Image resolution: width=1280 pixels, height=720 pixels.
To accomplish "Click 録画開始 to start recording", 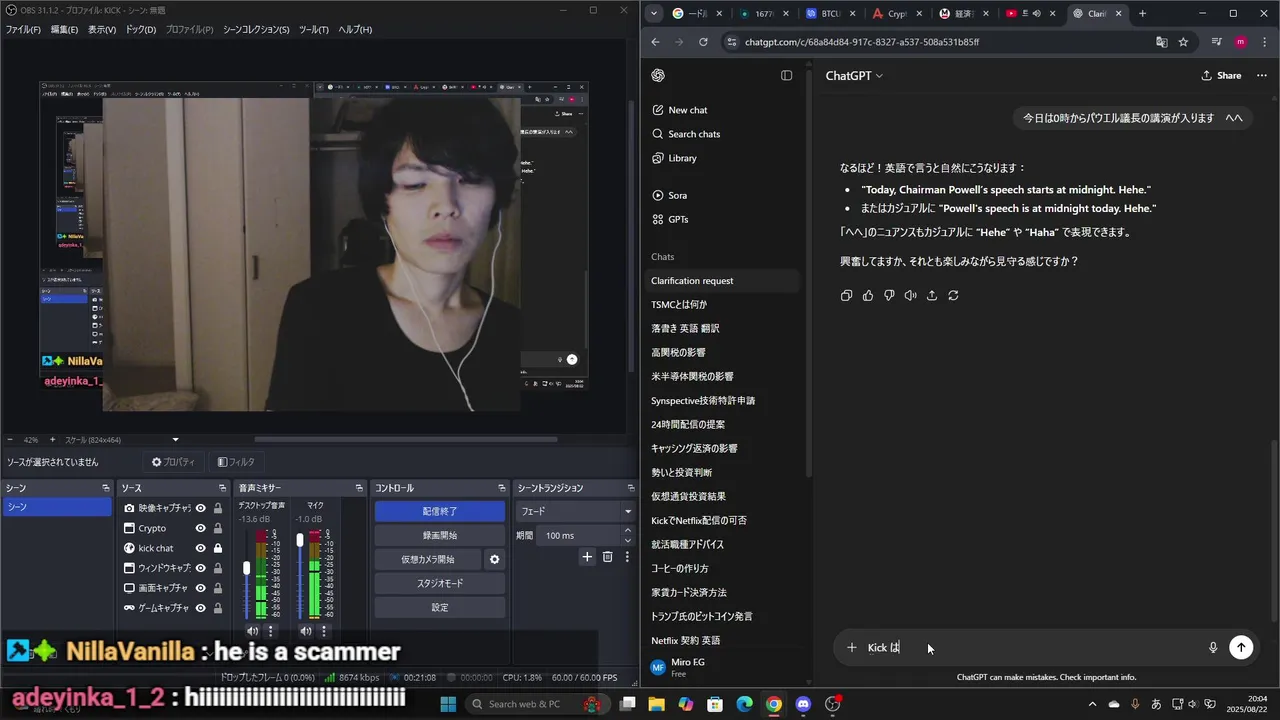I will [440, 535].
